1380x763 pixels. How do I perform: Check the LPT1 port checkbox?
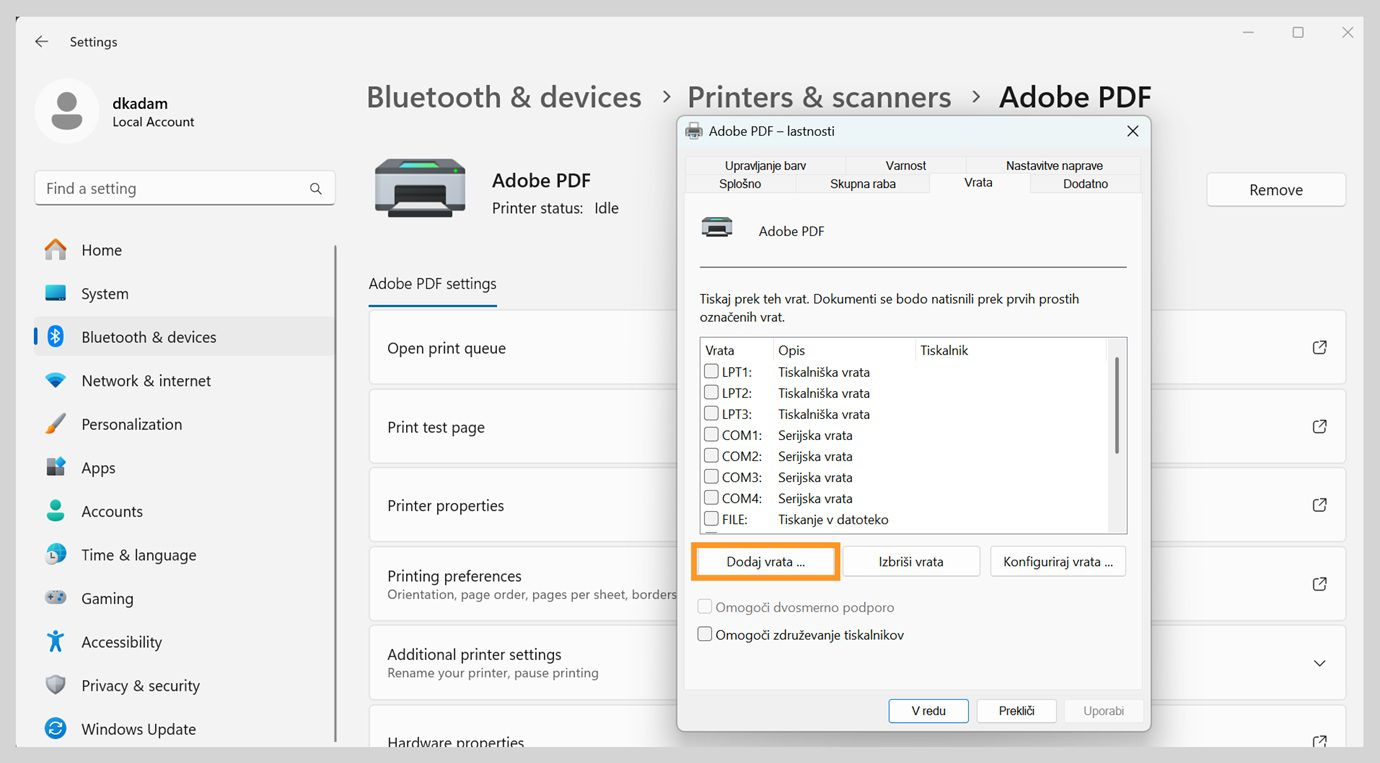711,372
